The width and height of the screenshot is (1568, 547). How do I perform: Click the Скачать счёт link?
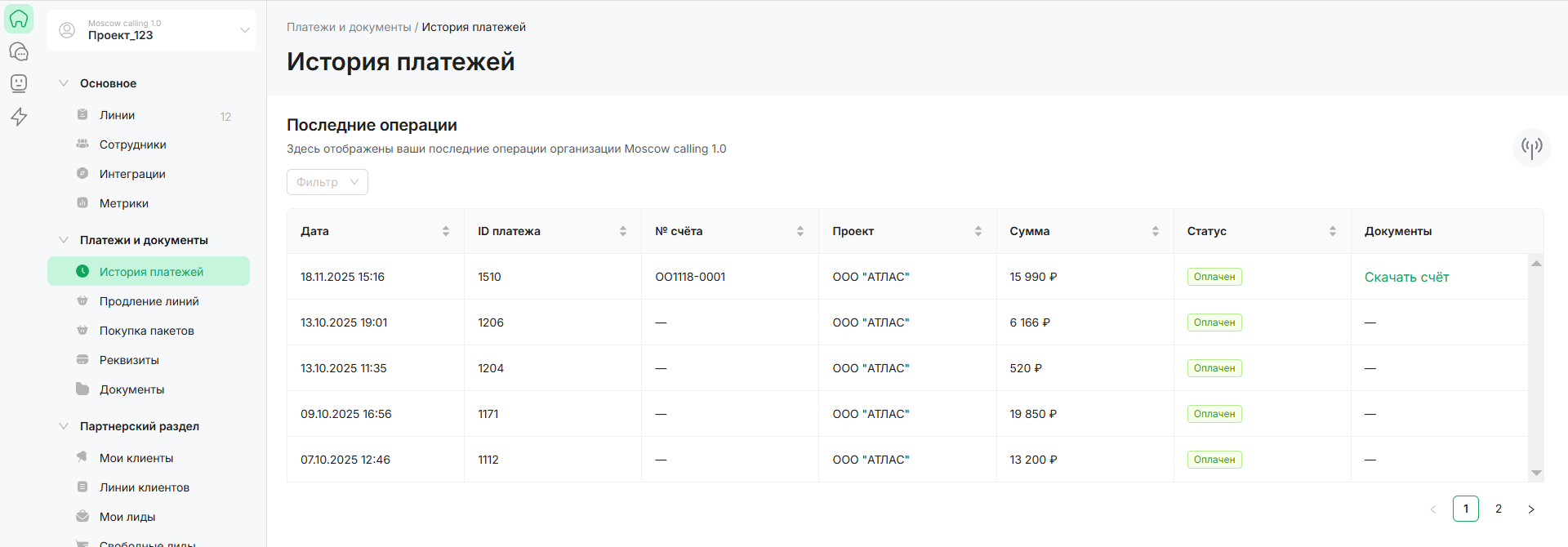(x=1406, y=277)
